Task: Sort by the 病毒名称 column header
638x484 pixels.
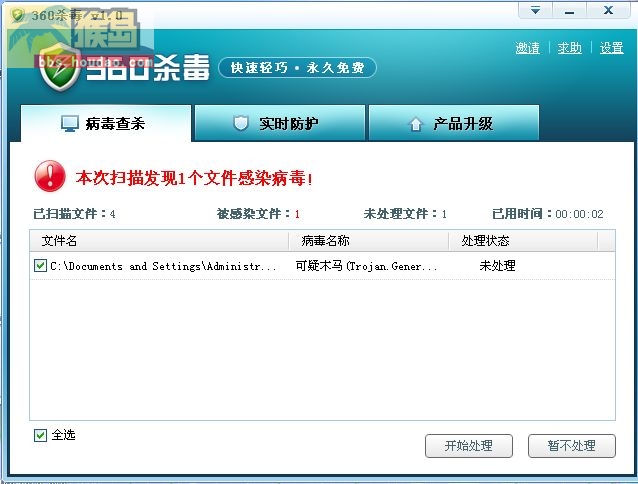Action: click(x=369, y=241)
